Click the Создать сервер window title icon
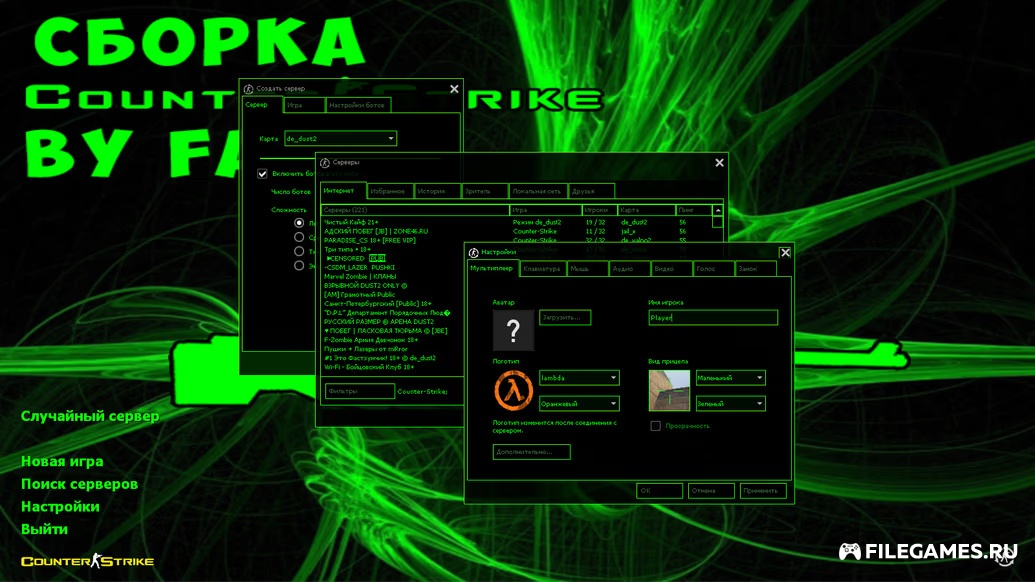 pyautogui.click(x=248, y=90)
